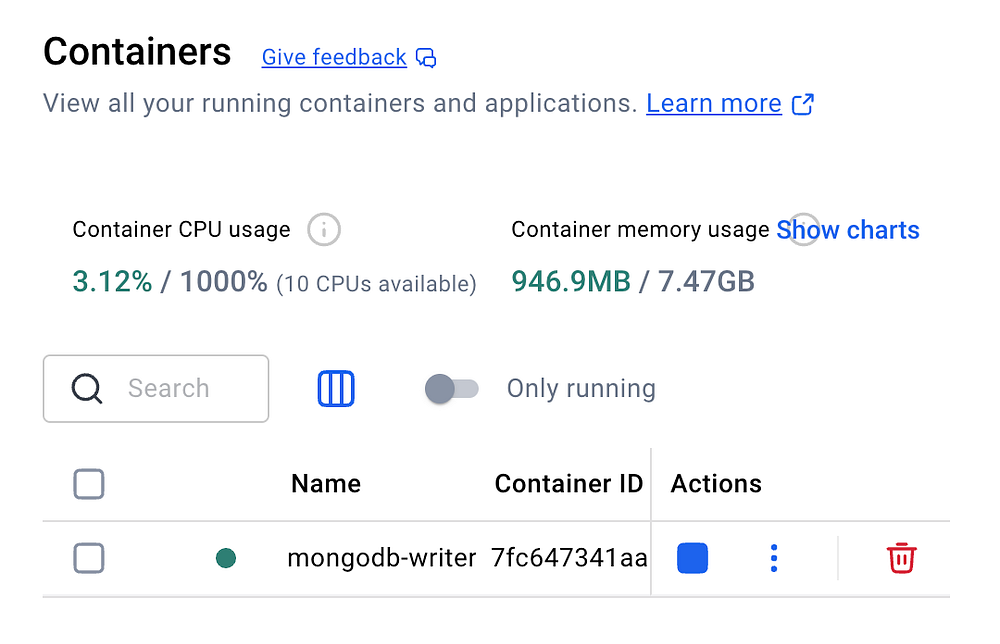Image resolution: width=1000 pixels, height=644 pixels.
Task: Click the green running status dot
Action: (x=226, y=558)
